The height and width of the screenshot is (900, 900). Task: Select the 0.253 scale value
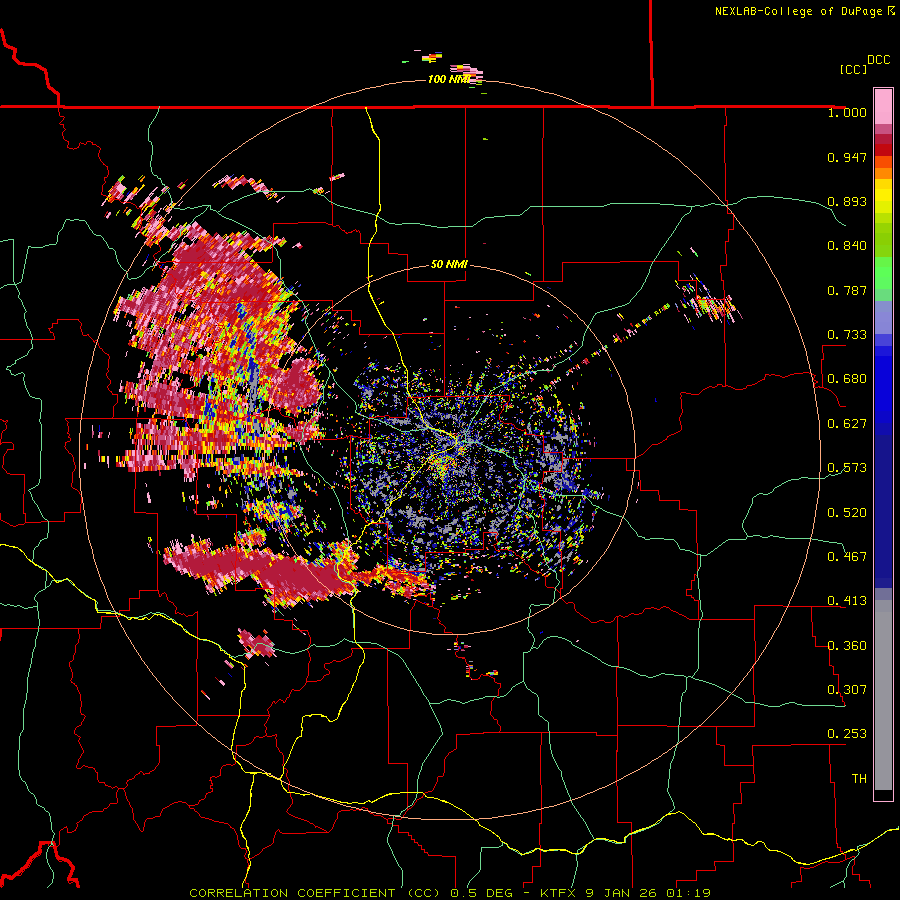[x=847, y=734]
